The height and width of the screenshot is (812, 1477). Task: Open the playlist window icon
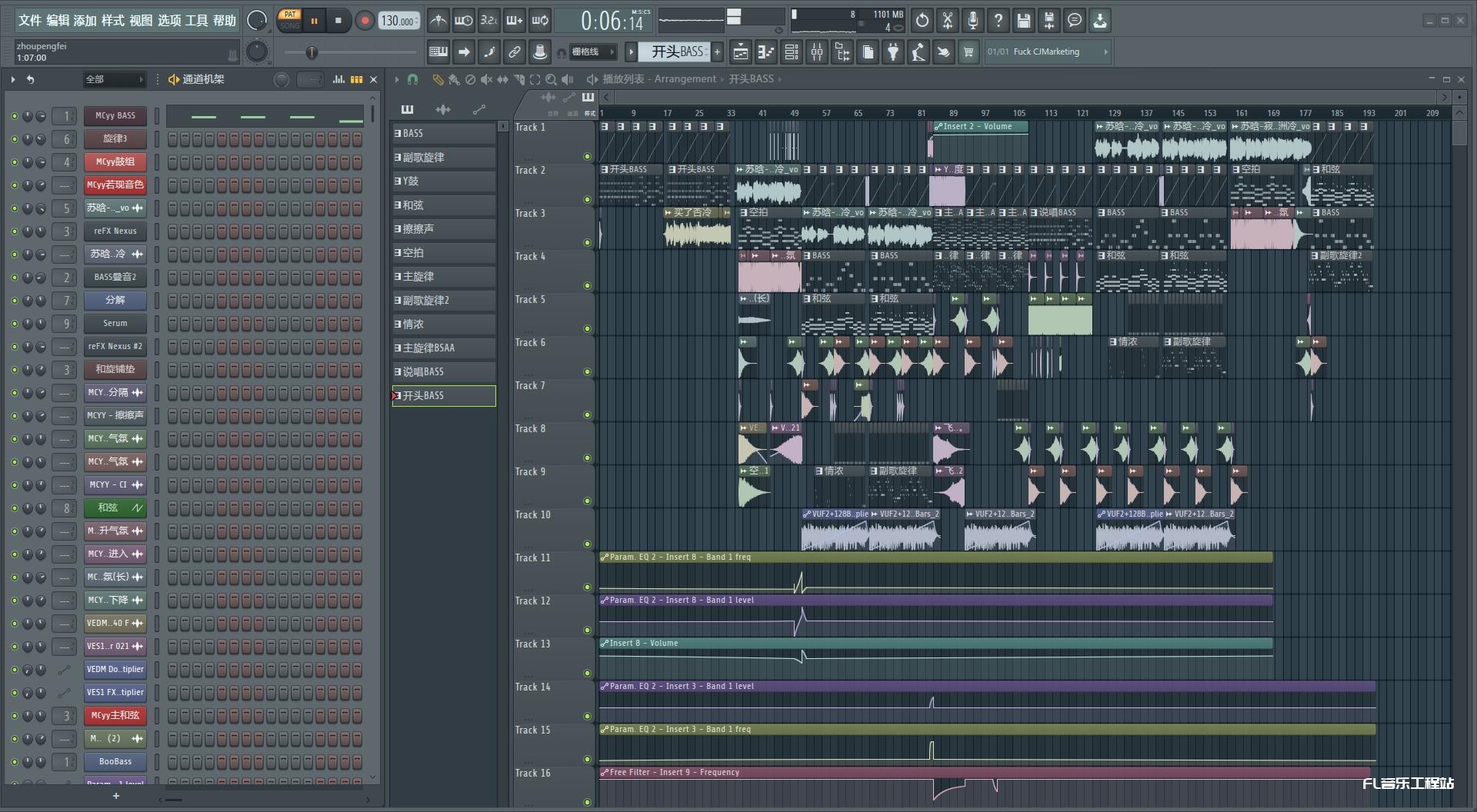(740, 52)
